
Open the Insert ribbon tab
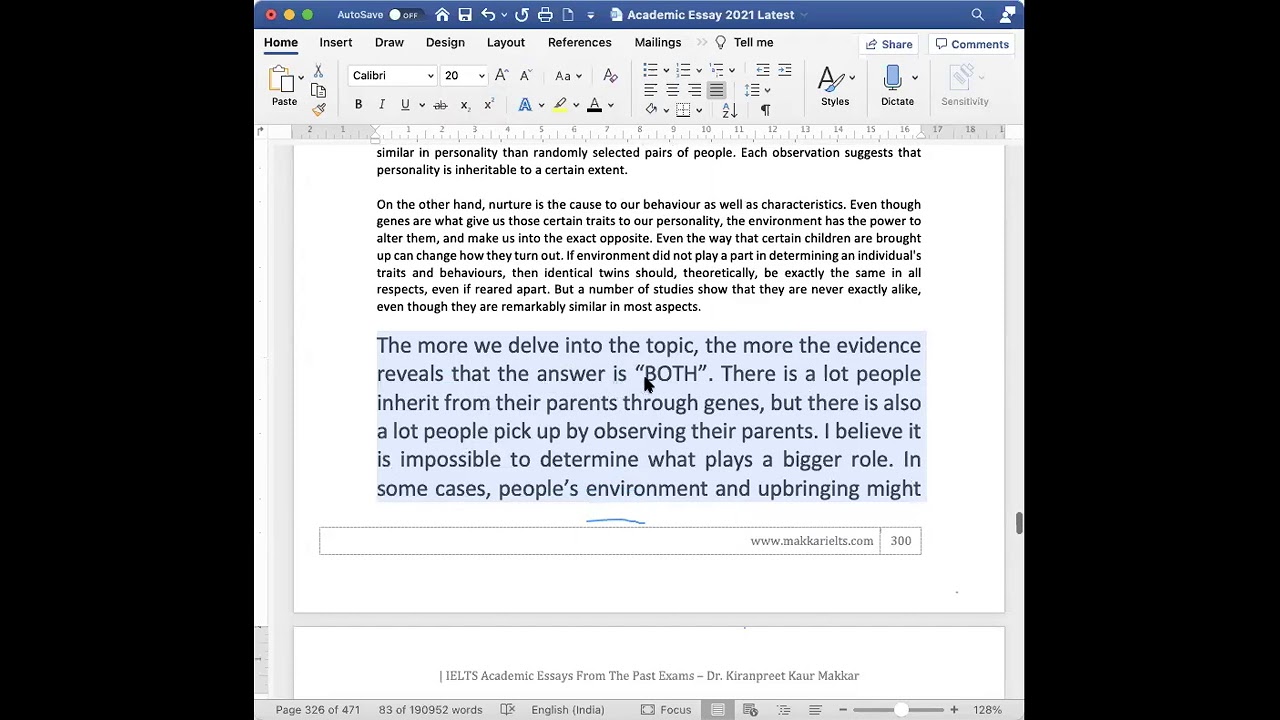336,43
